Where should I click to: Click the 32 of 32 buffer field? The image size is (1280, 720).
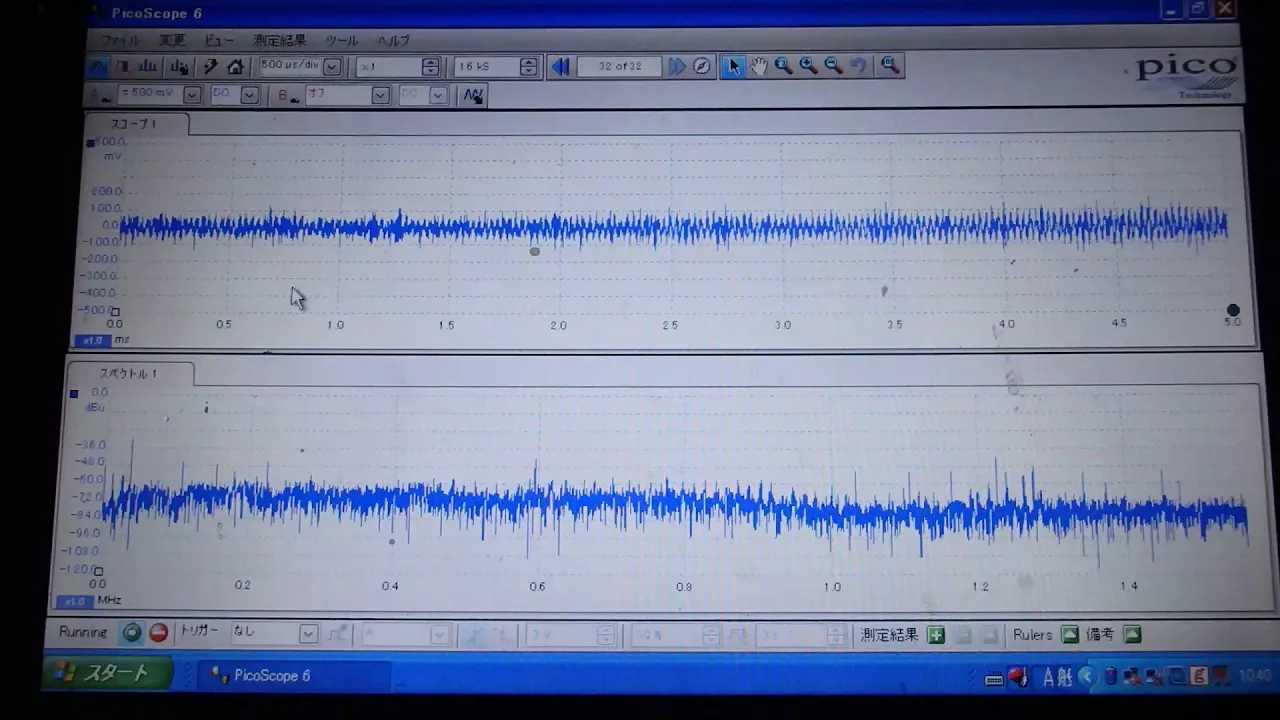coord(620,66)
